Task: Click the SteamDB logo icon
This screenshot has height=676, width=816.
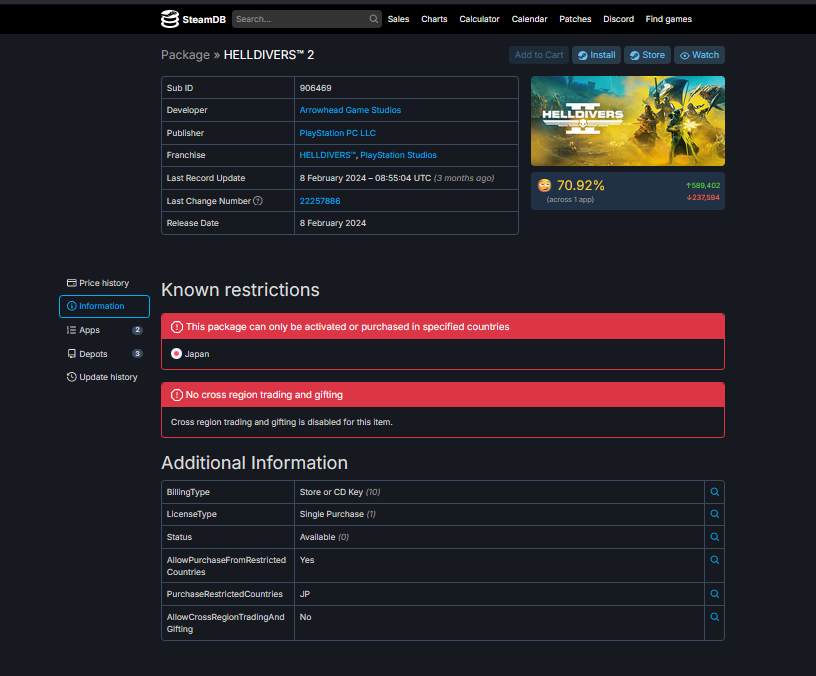Action: (x=170, y=19)
